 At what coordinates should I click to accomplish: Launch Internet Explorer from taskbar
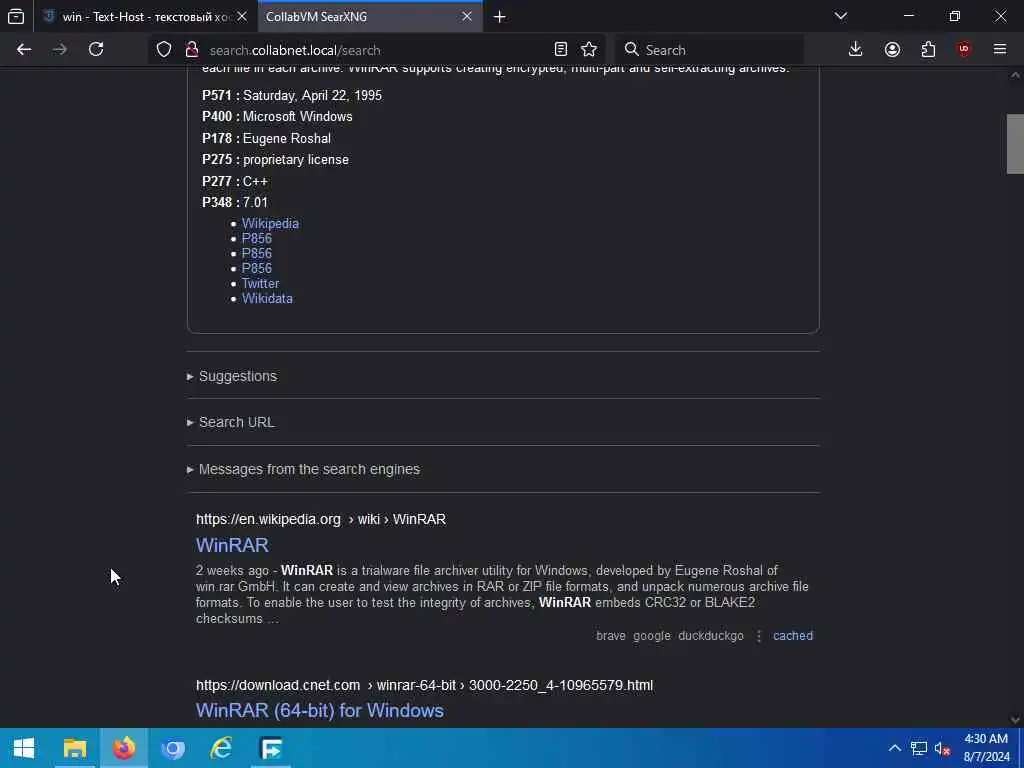point(221,748)
